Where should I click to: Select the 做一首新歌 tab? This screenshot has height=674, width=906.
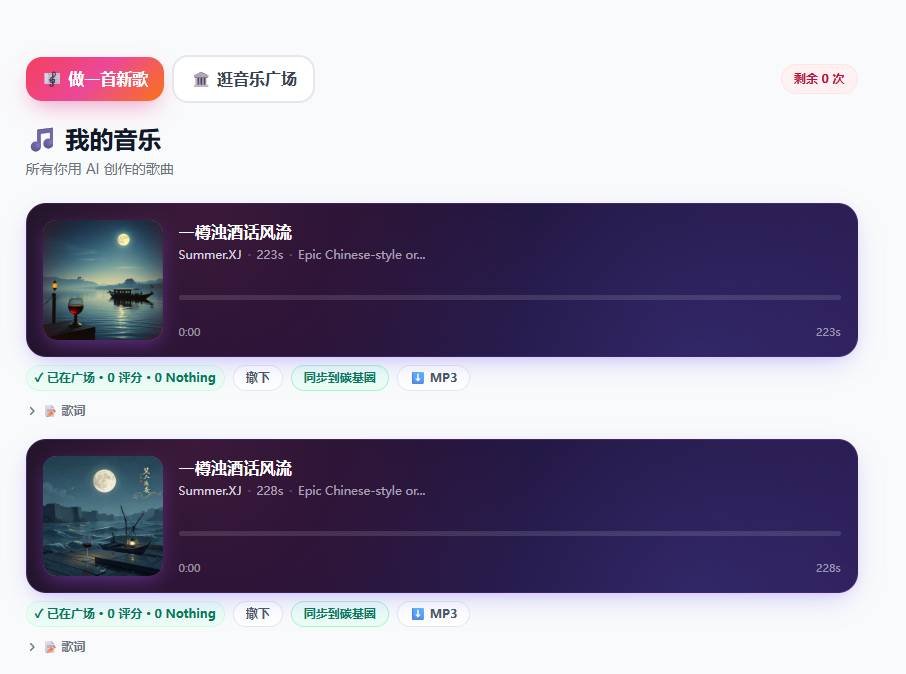95,79
